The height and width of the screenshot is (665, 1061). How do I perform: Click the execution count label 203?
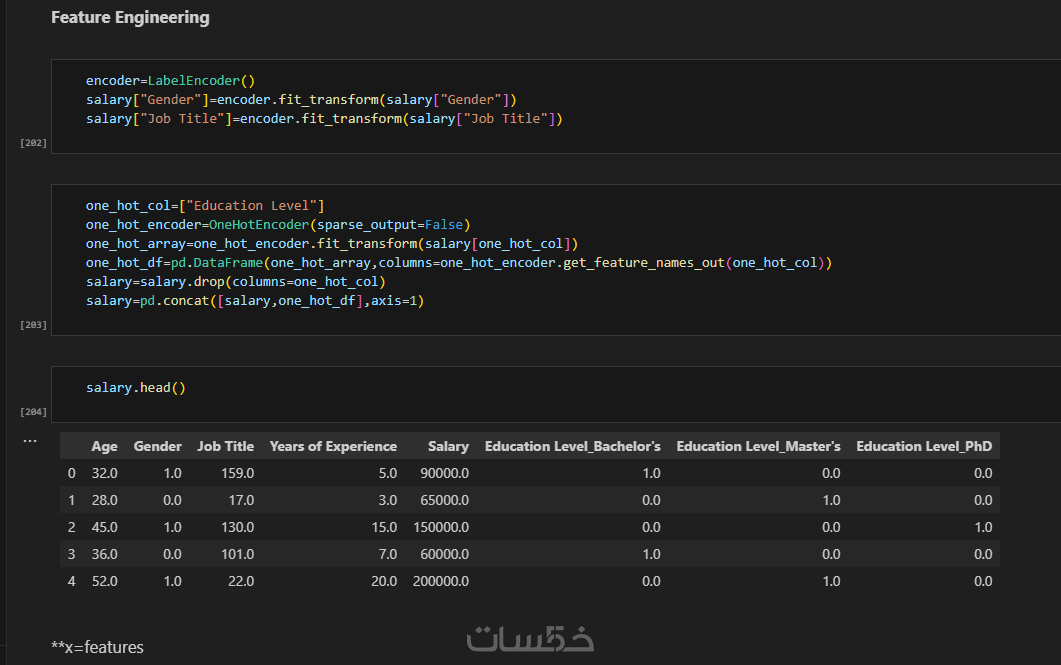(33, 325)
